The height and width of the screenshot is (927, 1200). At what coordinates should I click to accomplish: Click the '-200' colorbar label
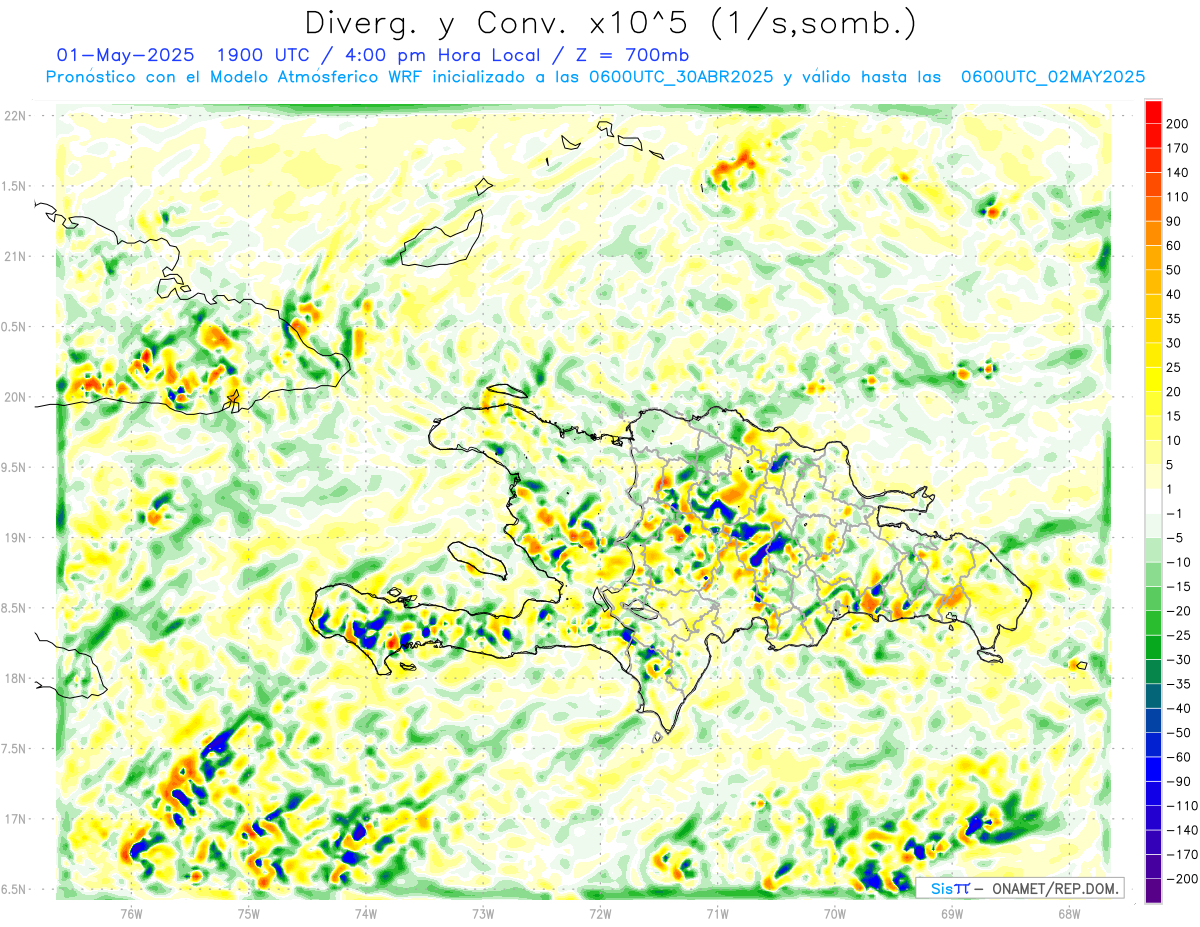pos(1182,878)
